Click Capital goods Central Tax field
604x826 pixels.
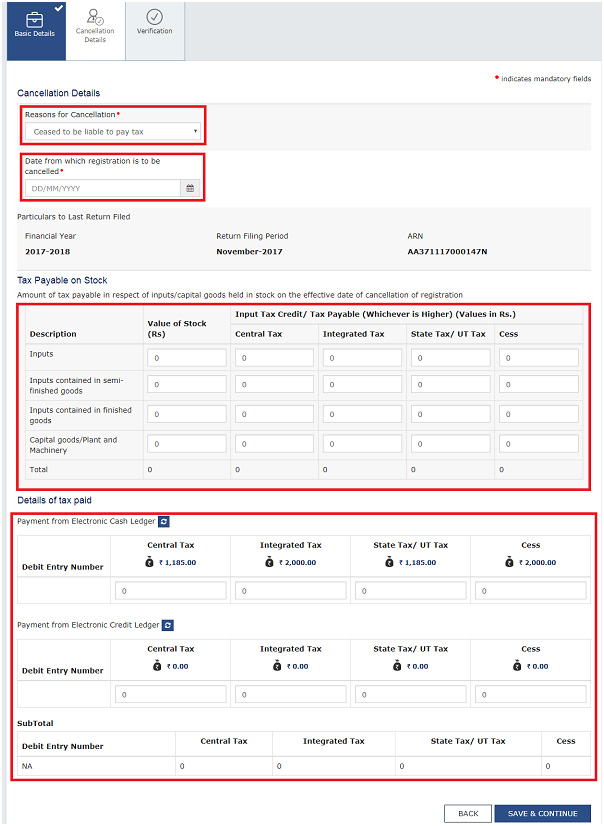coord(274,444)
